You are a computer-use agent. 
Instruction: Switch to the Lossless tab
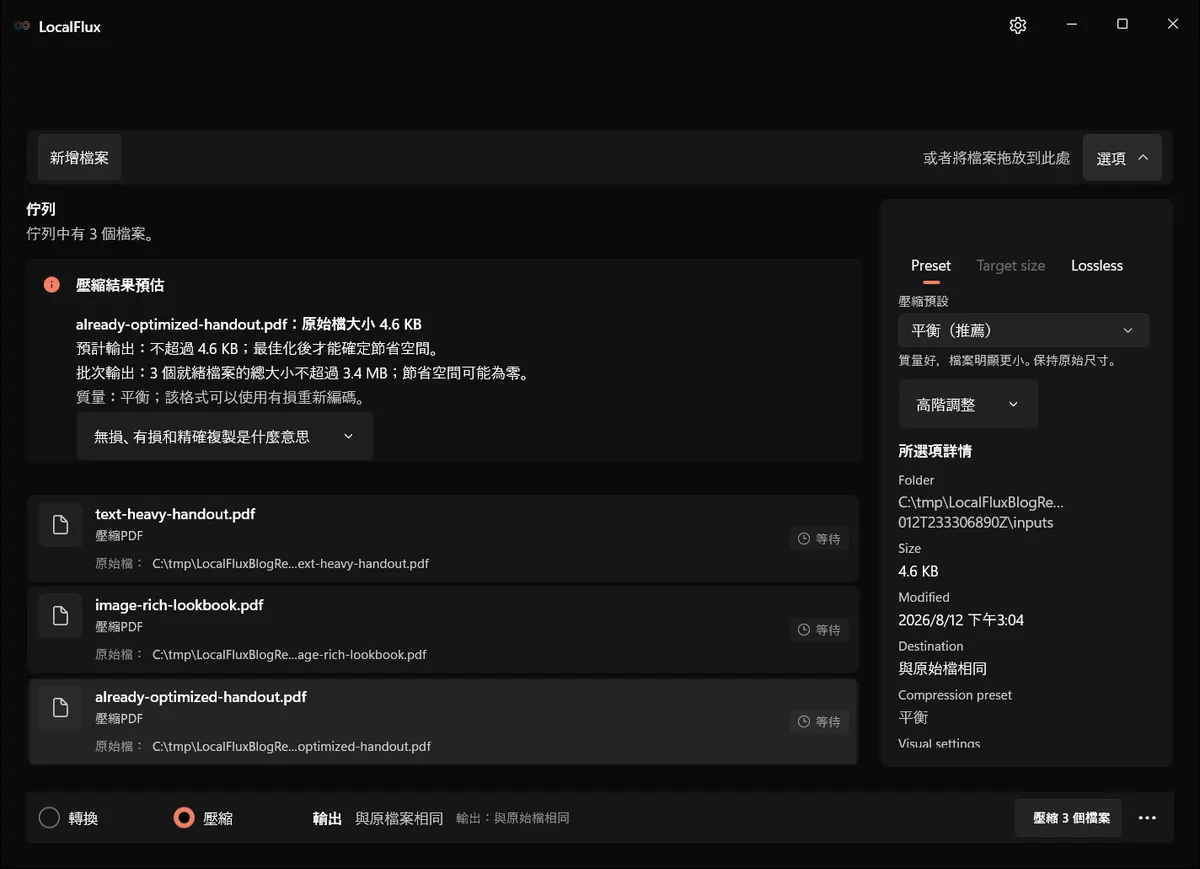[x=1097, y=265]
